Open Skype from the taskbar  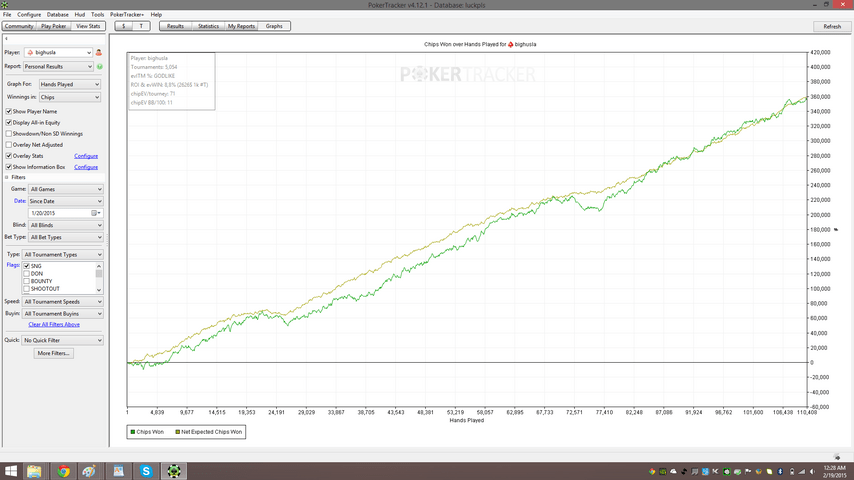pyautogui.click(x=146, y=471)
